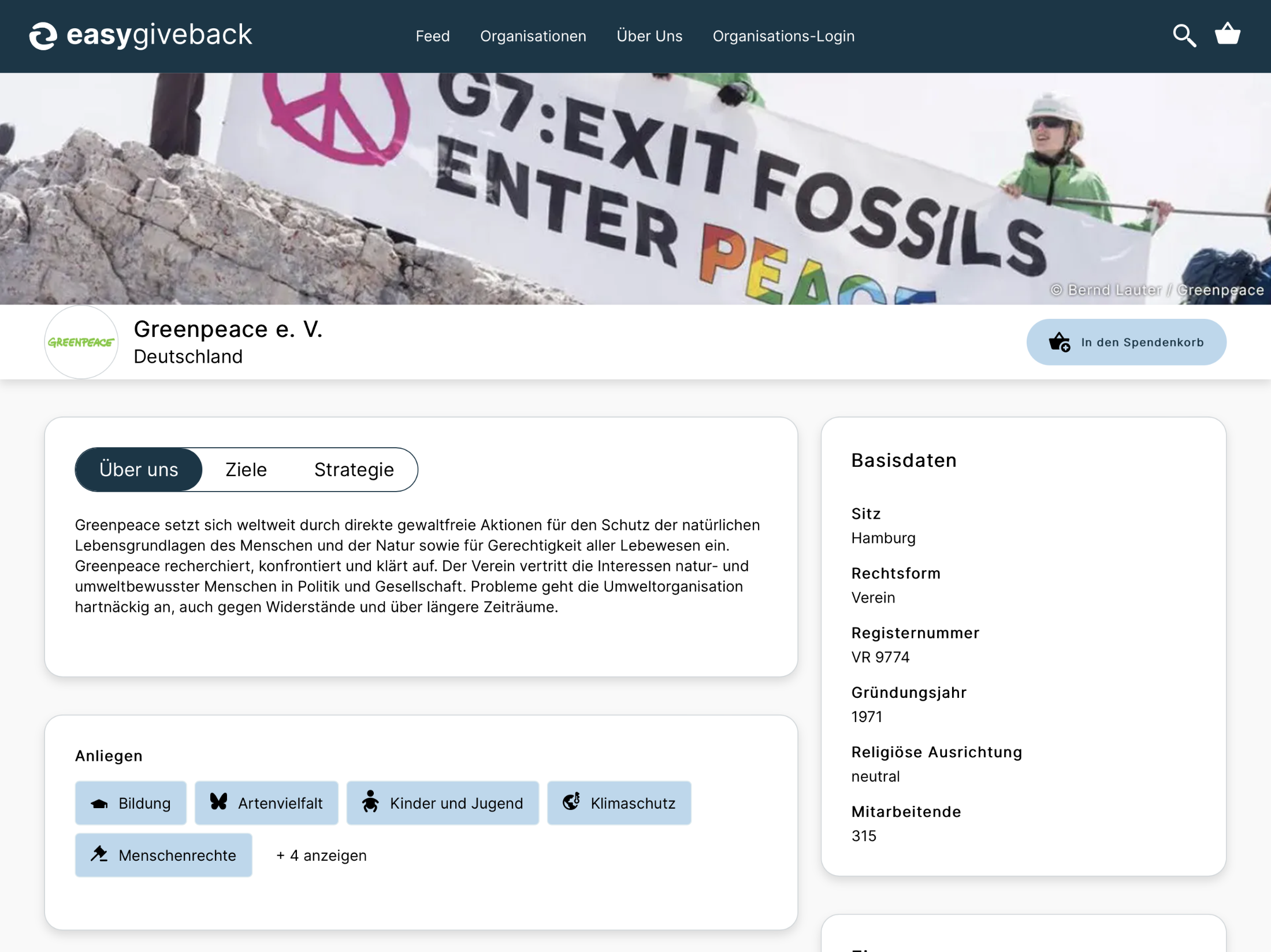Select the Über uns tab

[139, 470]
